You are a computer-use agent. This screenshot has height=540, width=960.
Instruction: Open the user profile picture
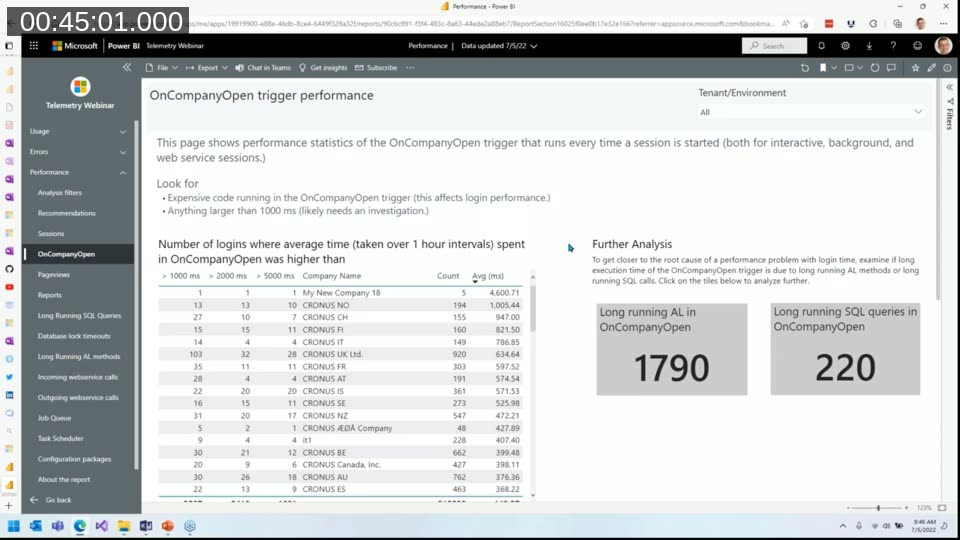943,46
